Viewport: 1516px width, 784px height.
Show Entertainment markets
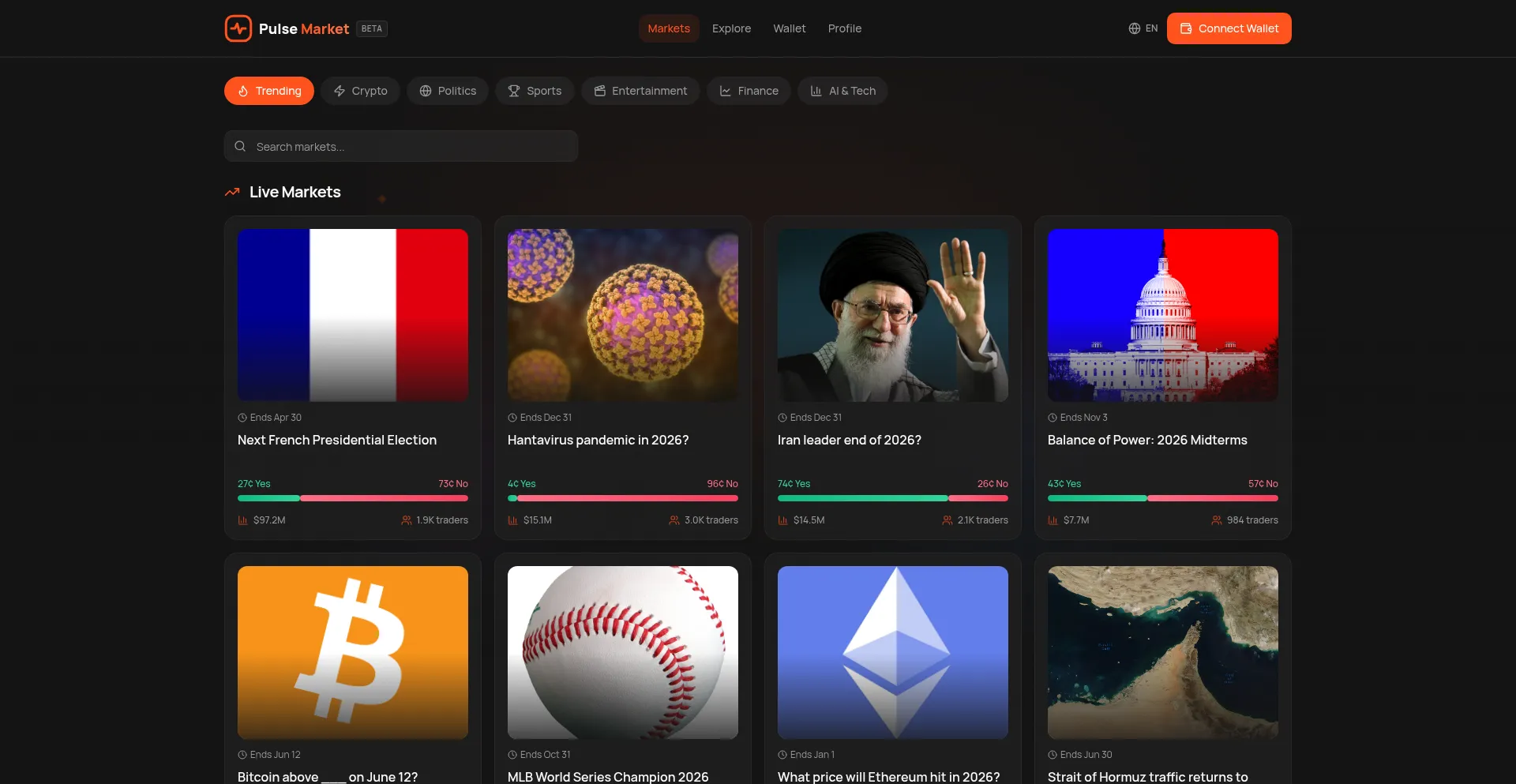click(640, 91)
